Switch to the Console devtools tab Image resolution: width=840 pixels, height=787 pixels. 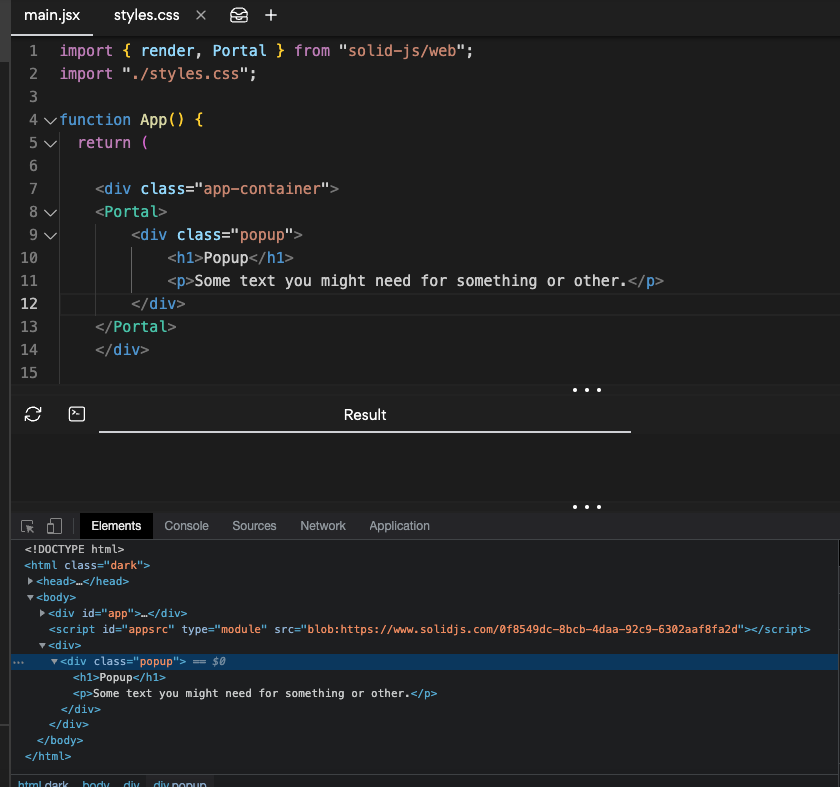(186, 526)
